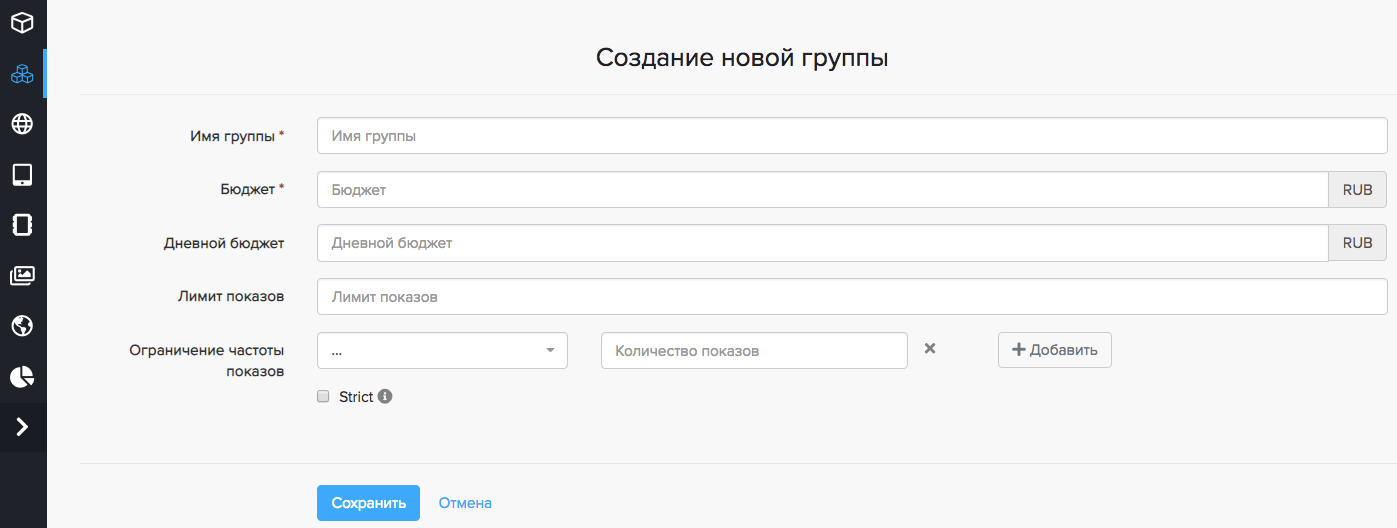Viewport: 1397px width, 528px height.
Task: Open the tablet device sidebar icon
Action: [22, 175]
